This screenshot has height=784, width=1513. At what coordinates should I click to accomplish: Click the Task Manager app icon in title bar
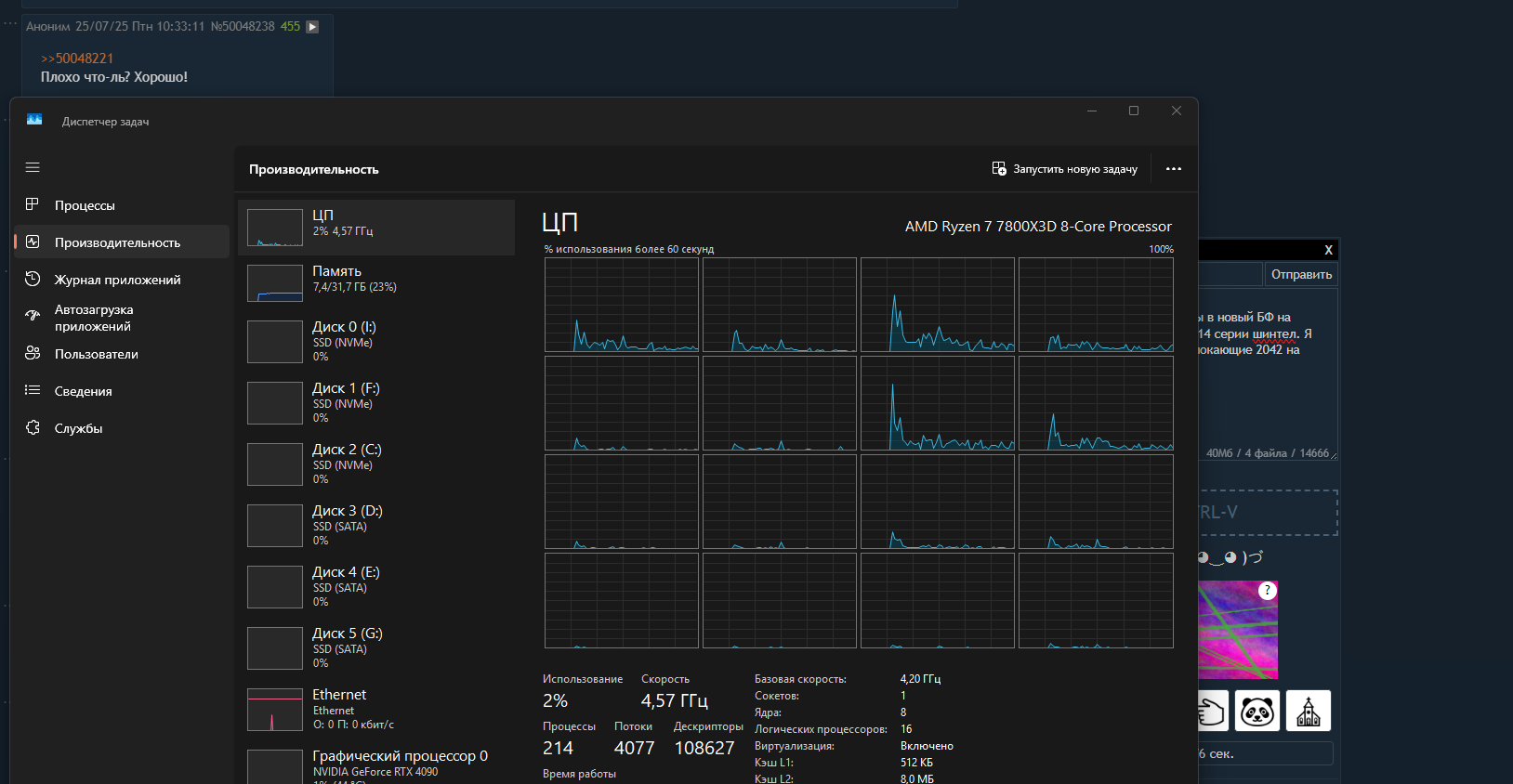coord(34,120)
